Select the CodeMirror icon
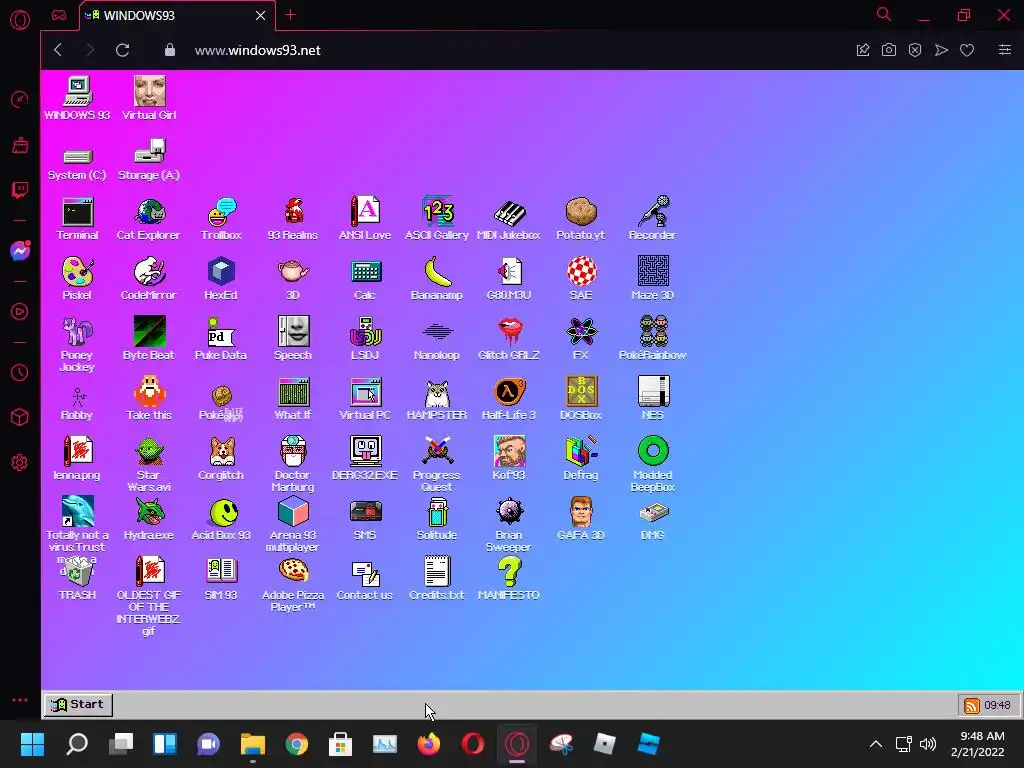 click(149, 280)
